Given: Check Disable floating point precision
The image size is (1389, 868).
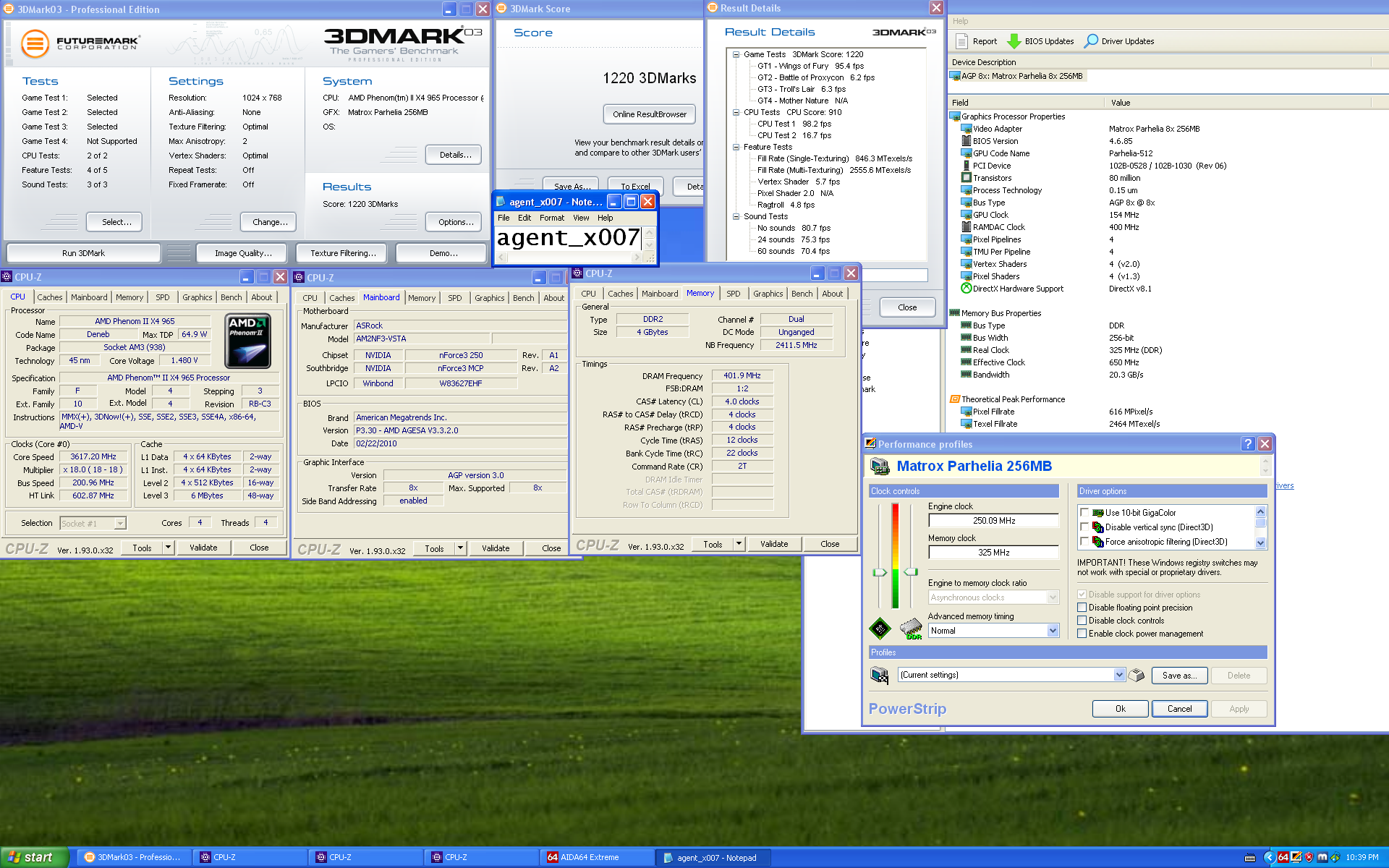Looking at the screenshot, I should pyautogui.click(x=1082, y=608).
